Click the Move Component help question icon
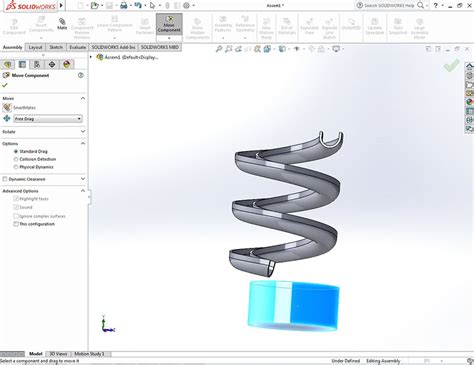Screen dimensions: 474x365 tap(81, 75)
